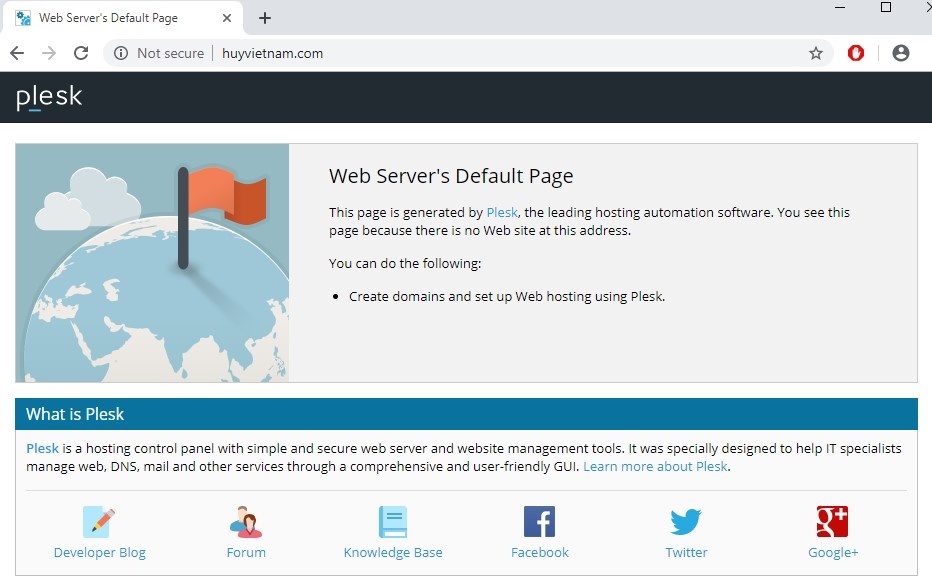The width and height of the screenshot is (932, 588).
Task: Open the Forum people icon
Action: [x=246, y=522]
